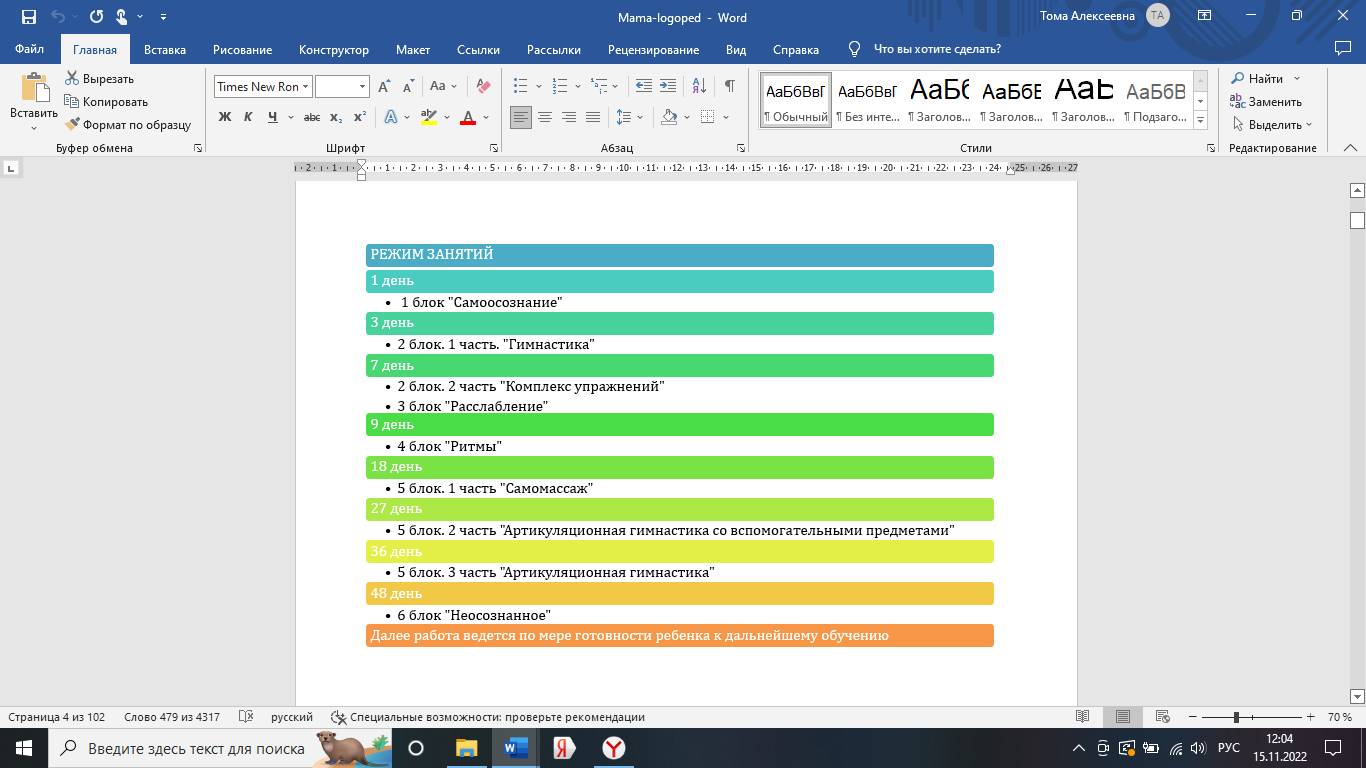
Task: Open the Выделить dropdown
Action: click(x=1273, y=124)
